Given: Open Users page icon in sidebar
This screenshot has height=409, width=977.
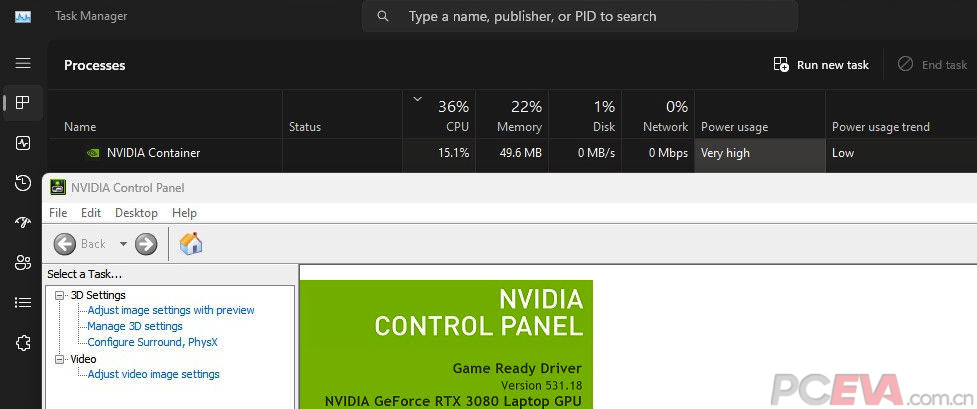Looking at the screenshot, I should coord(23,262).
